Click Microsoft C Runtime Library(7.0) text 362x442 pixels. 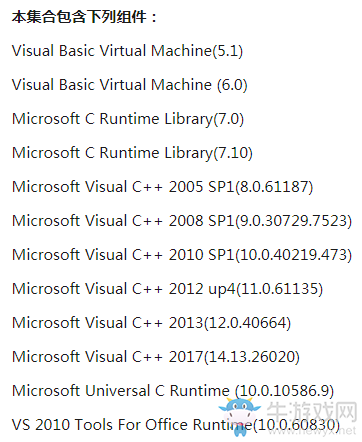point(128,119)
